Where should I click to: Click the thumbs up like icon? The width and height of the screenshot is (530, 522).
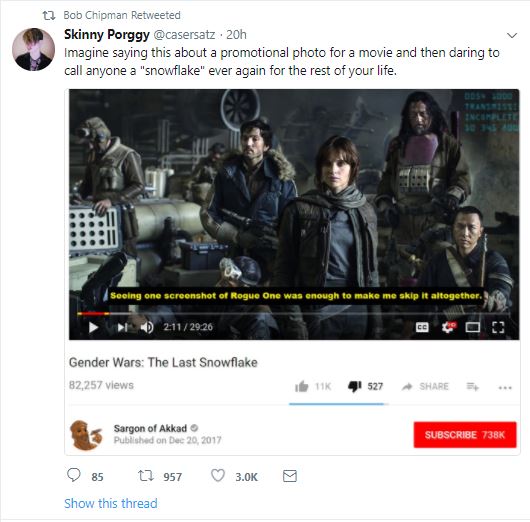(x=302, y=386)
